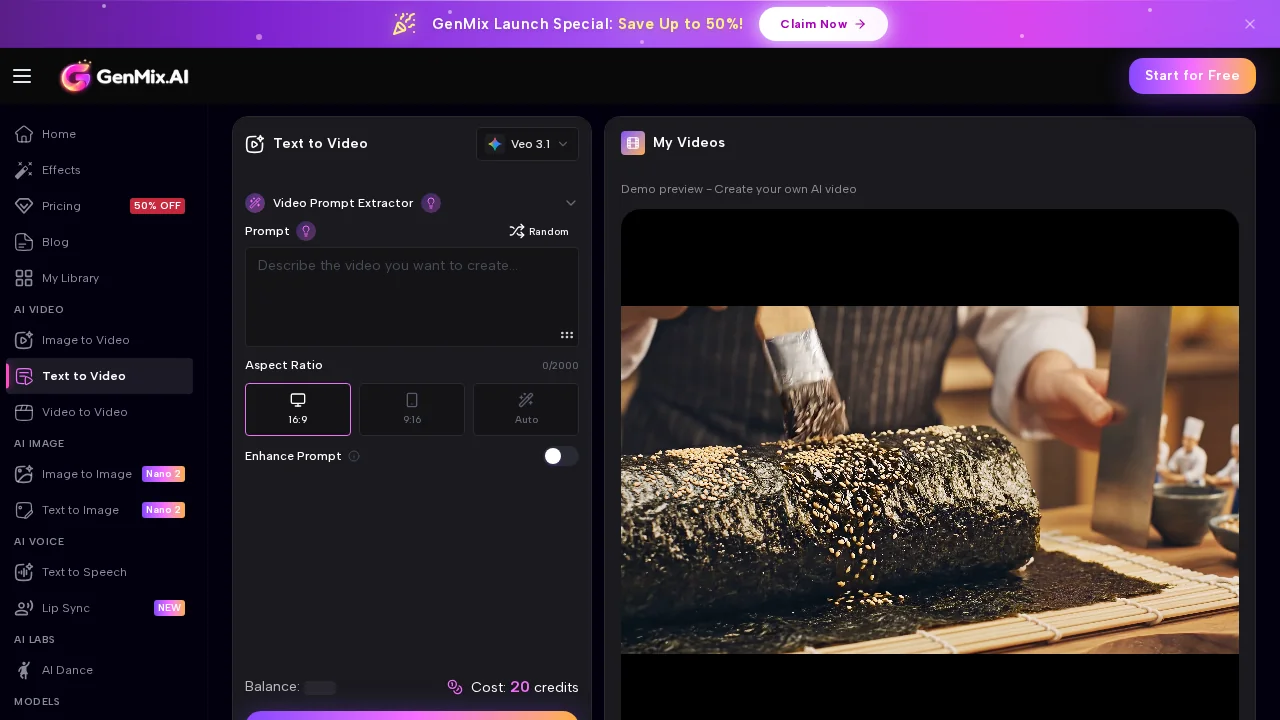This screenshot has height=720, width=1280.
Task: View the Pricing page with 50% OFF badge
Action: (x=61, y=206)
